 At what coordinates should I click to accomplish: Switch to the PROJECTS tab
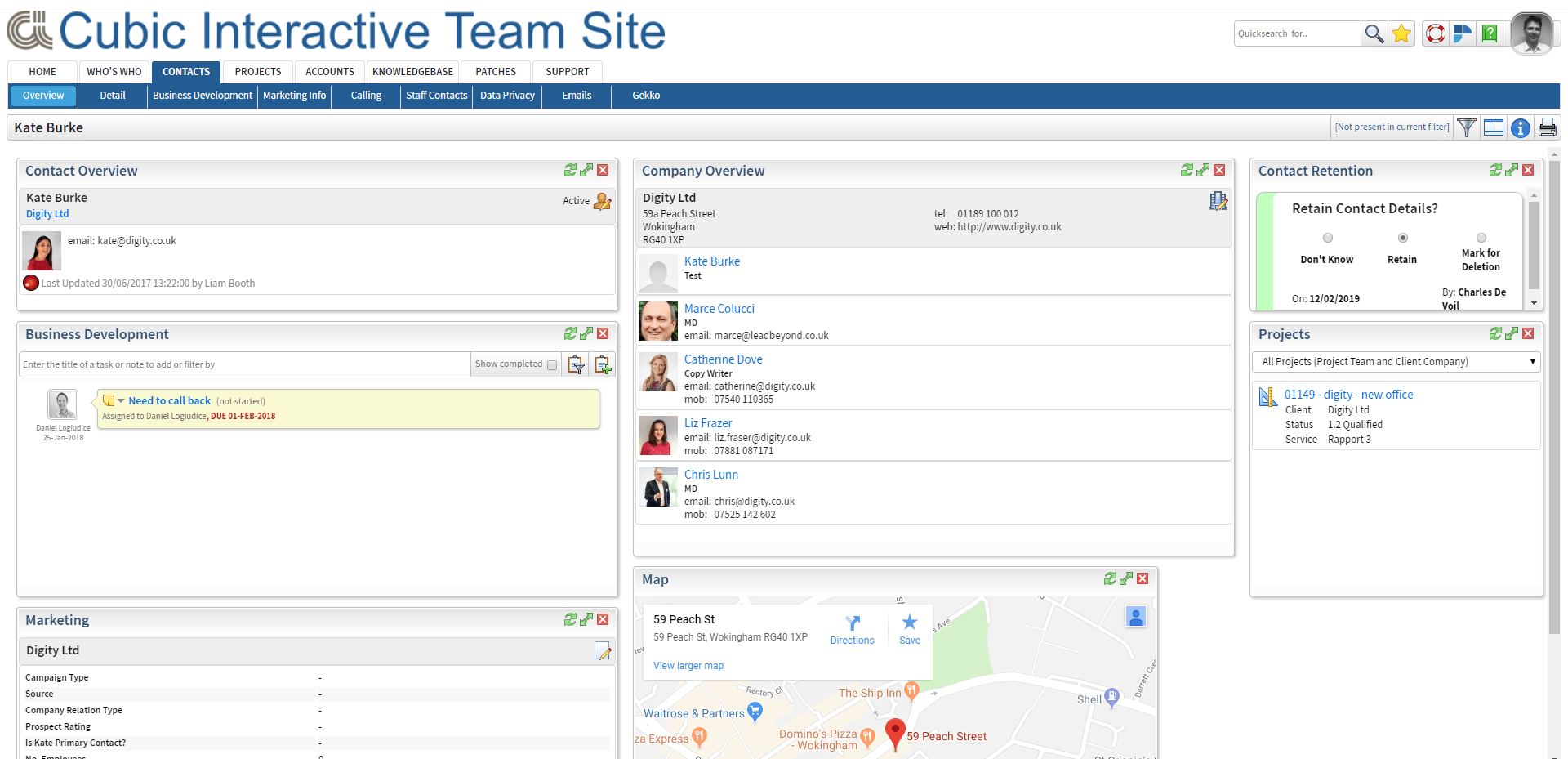point(258,72)
